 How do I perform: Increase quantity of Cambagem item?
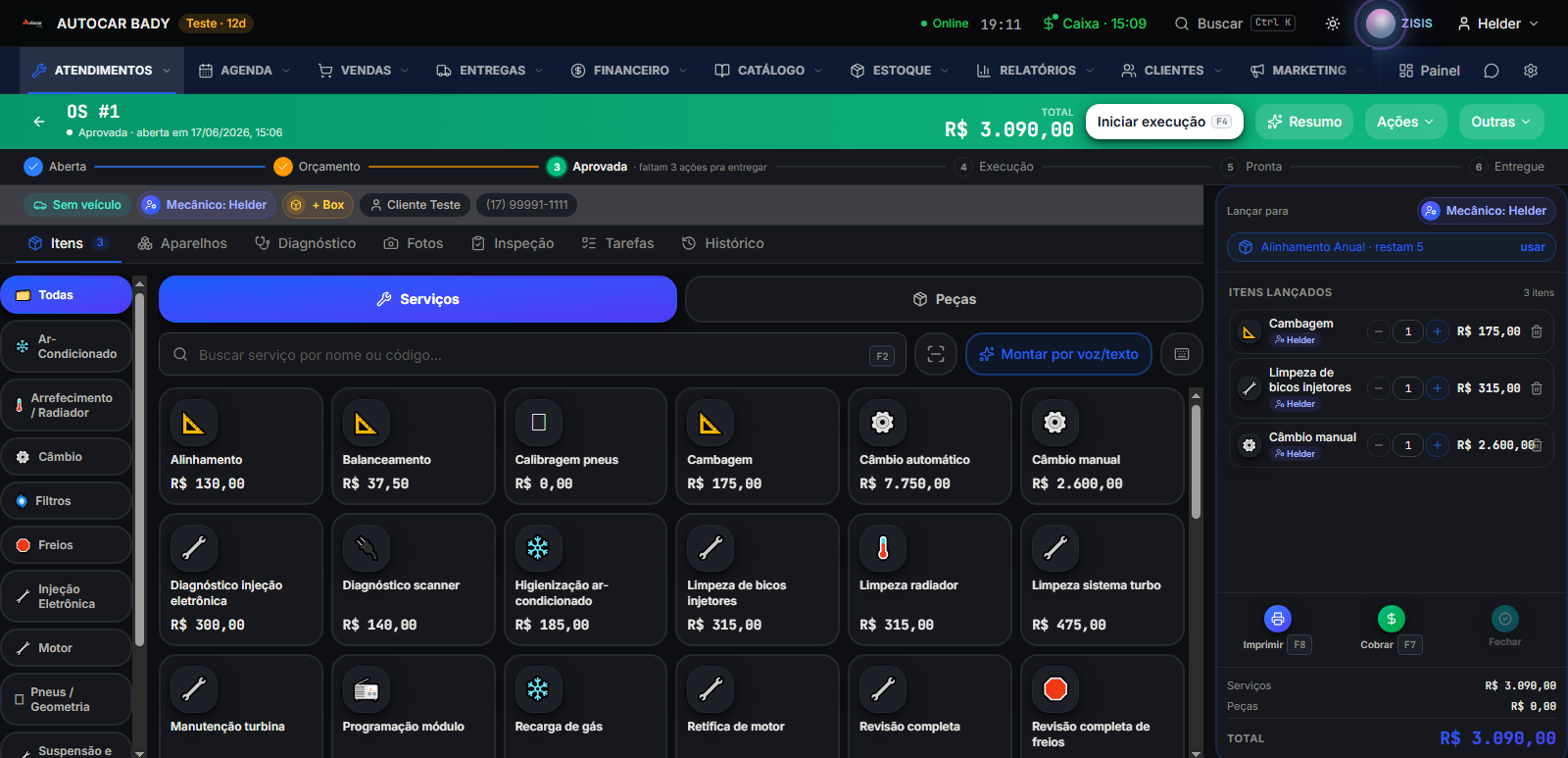[1438, 331]
